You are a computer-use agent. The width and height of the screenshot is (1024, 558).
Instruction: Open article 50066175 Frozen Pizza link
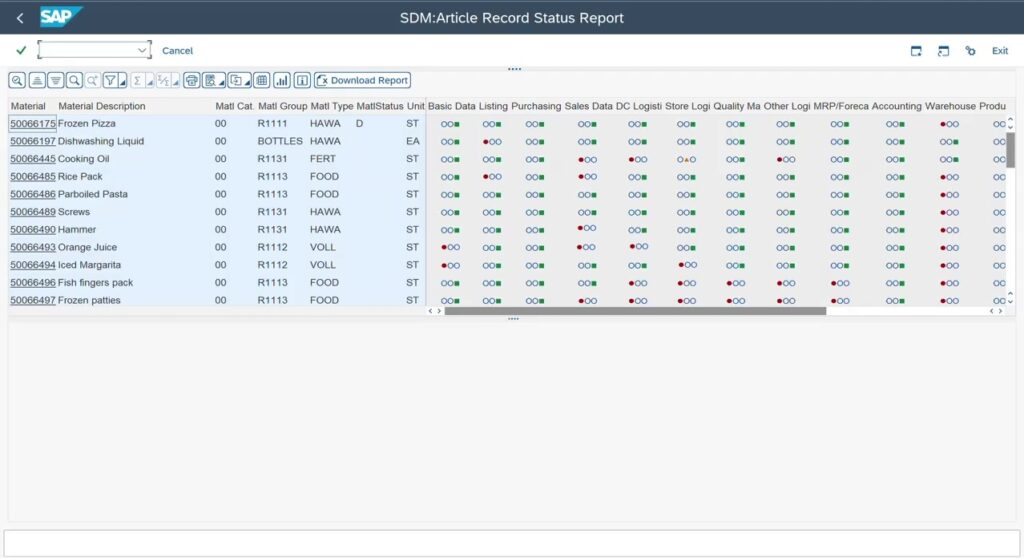click(x=32, y=124)
